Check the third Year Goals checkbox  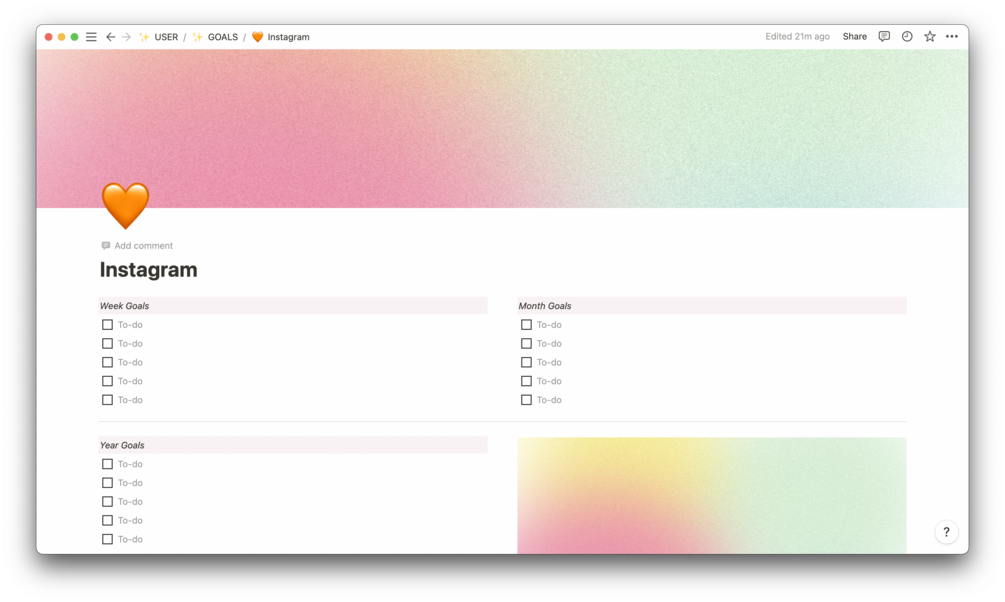coord(107,501)
